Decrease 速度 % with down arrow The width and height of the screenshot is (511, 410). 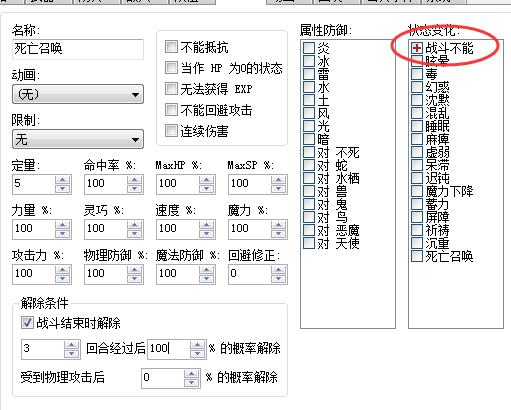click(x=207, y=234)
